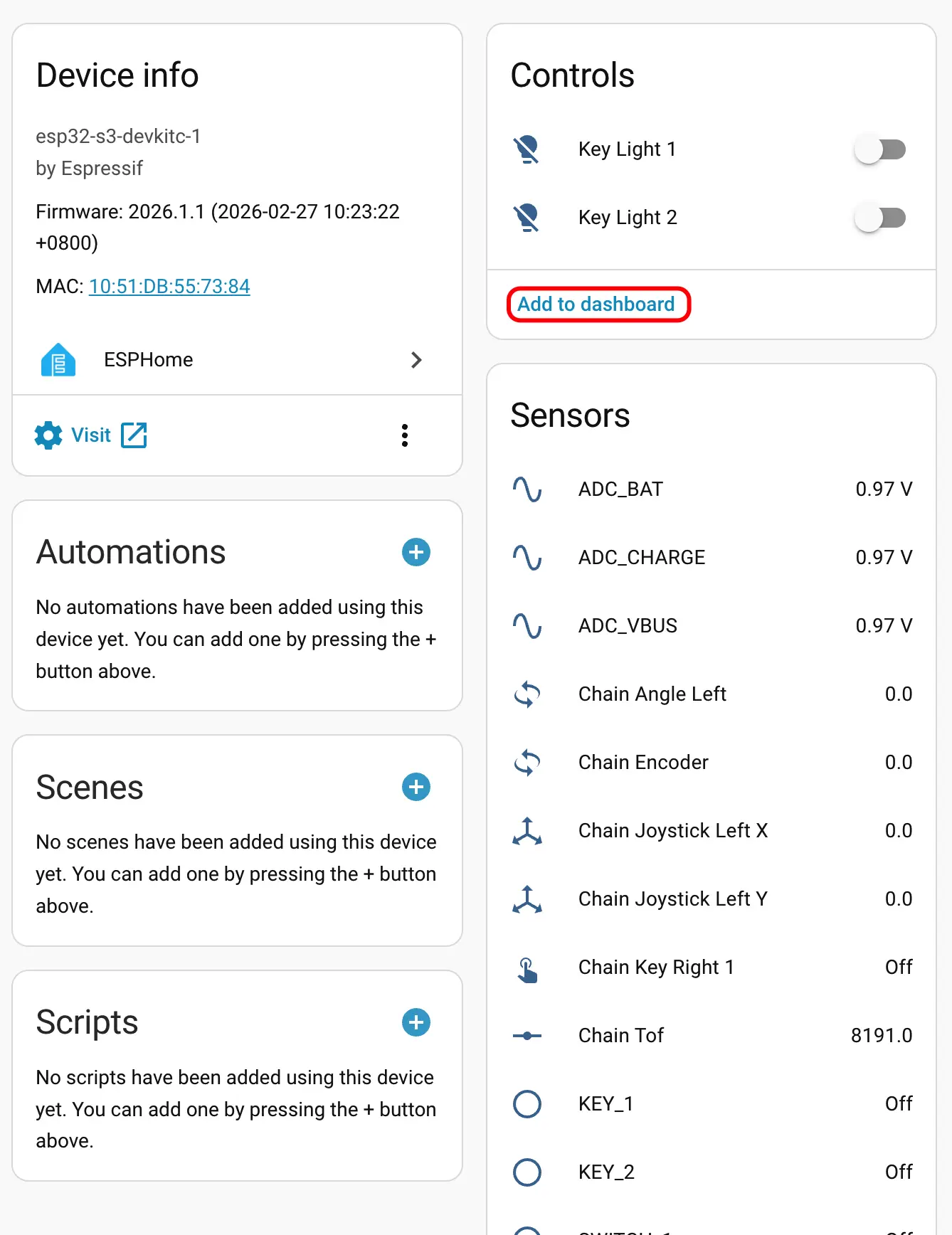952x1235 pixels.
Task: Add a new script with plus button
Action: [x=416, y=1022]
